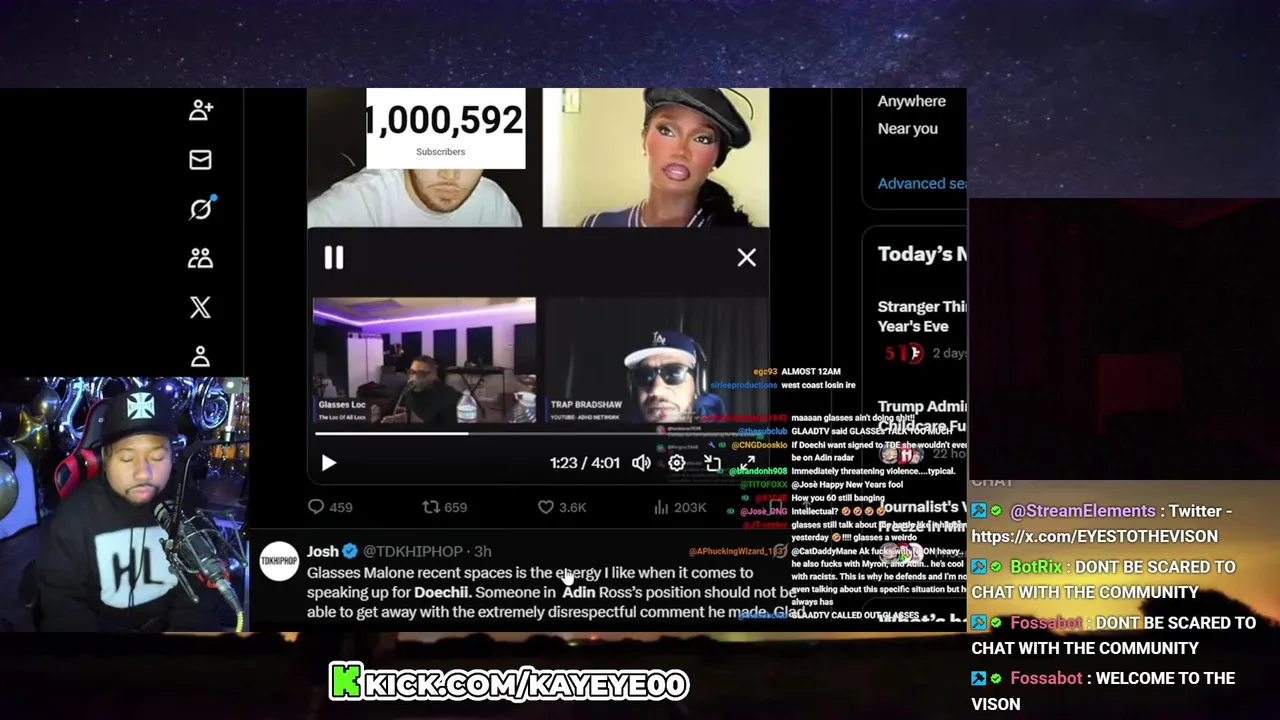Pause the video with top-left pause icon
The image size is (1280, 720).
click(x=333, y=258)
